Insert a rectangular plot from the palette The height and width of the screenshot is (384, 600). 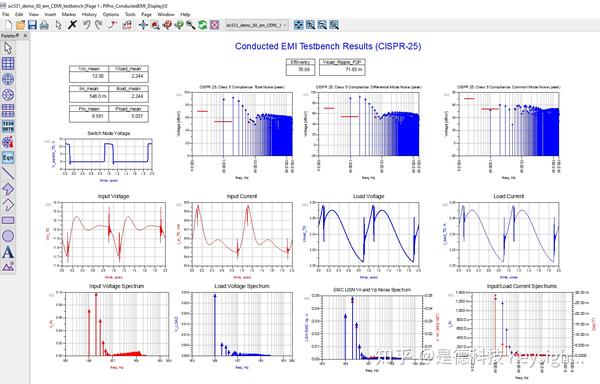point(8,63)
